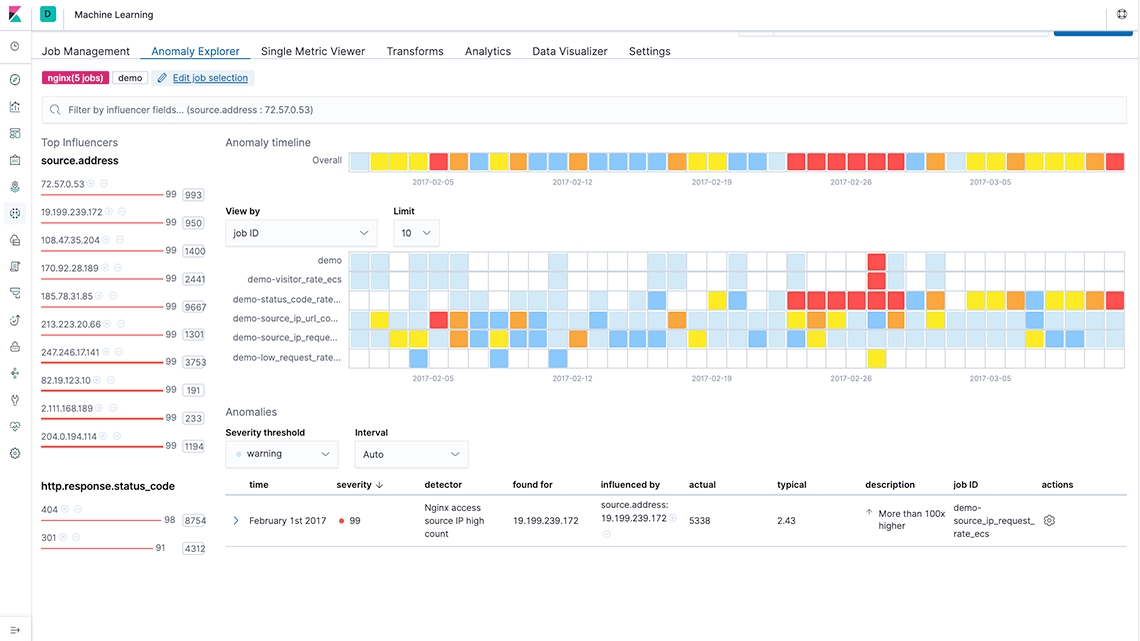Expand the sidebar navigation at the bottom
The height and width of the screenshot is (641, 1140).
pyautogui.click(x=15, y=630)
